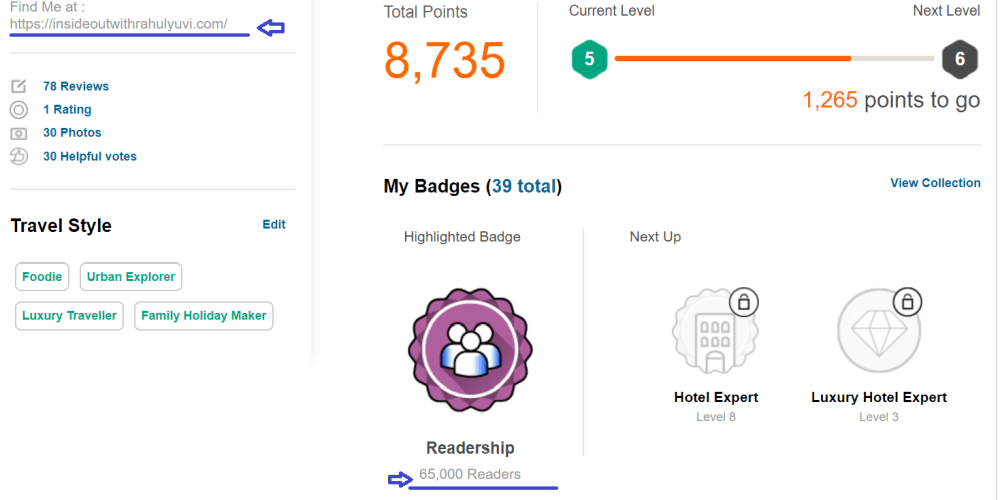Click the green level 5 hexagon badge
Image resolution: width=1000 pixels, height=500 pixels.
tap(589, 59)
